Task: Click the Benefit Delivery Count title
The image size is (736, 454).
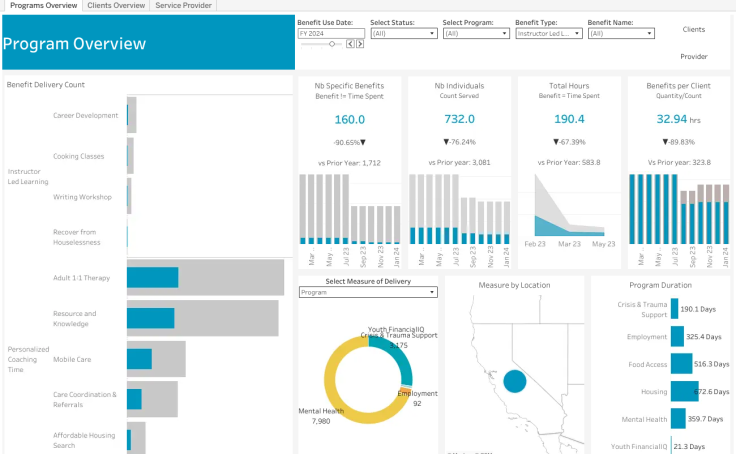Action: 46,85
